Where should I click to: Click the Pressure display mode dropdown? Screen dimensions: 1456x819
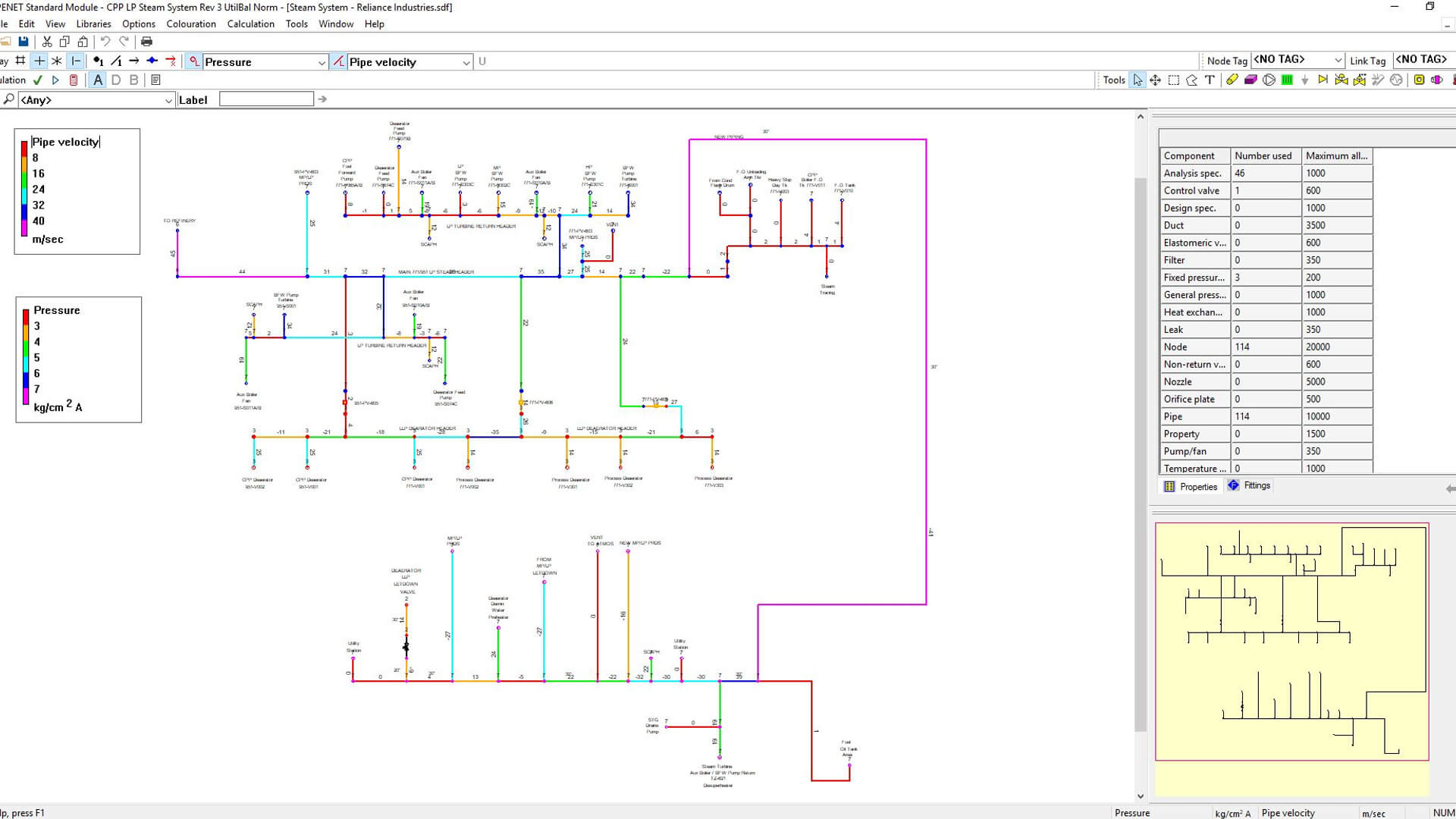click(265, 62)
